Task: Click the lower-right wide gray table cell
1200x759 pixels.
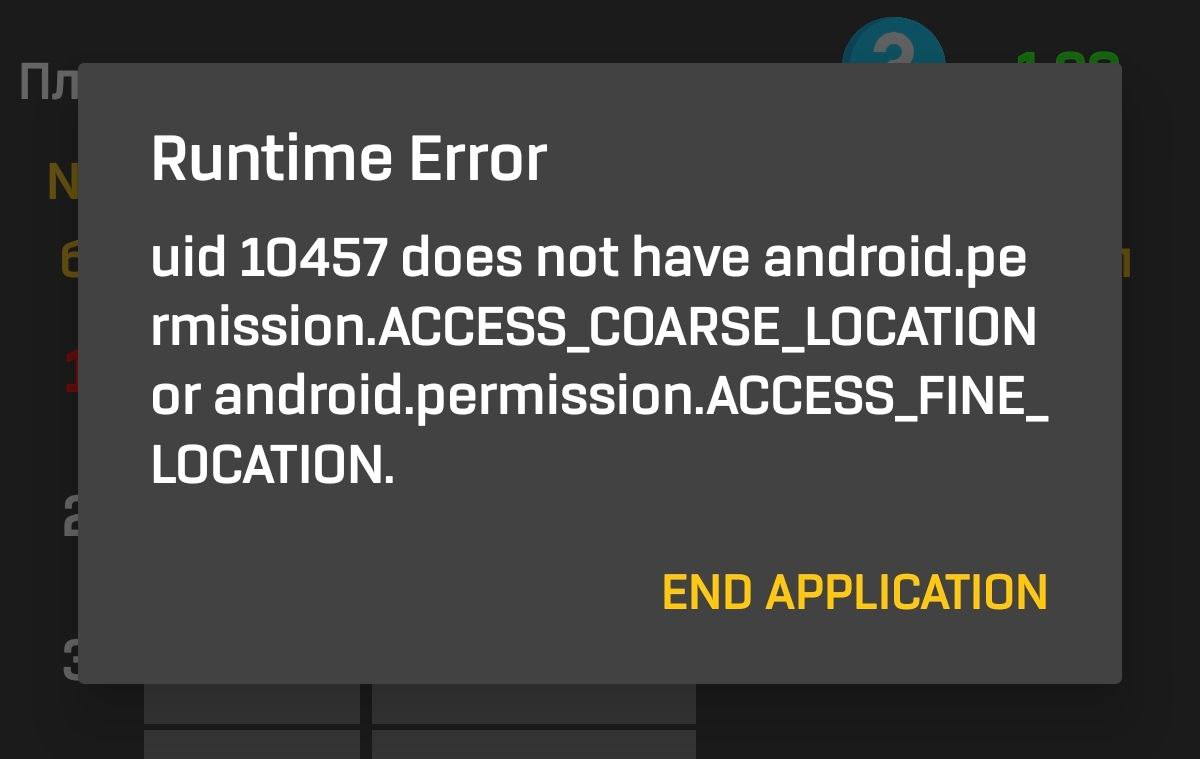Action: (534, 744)
